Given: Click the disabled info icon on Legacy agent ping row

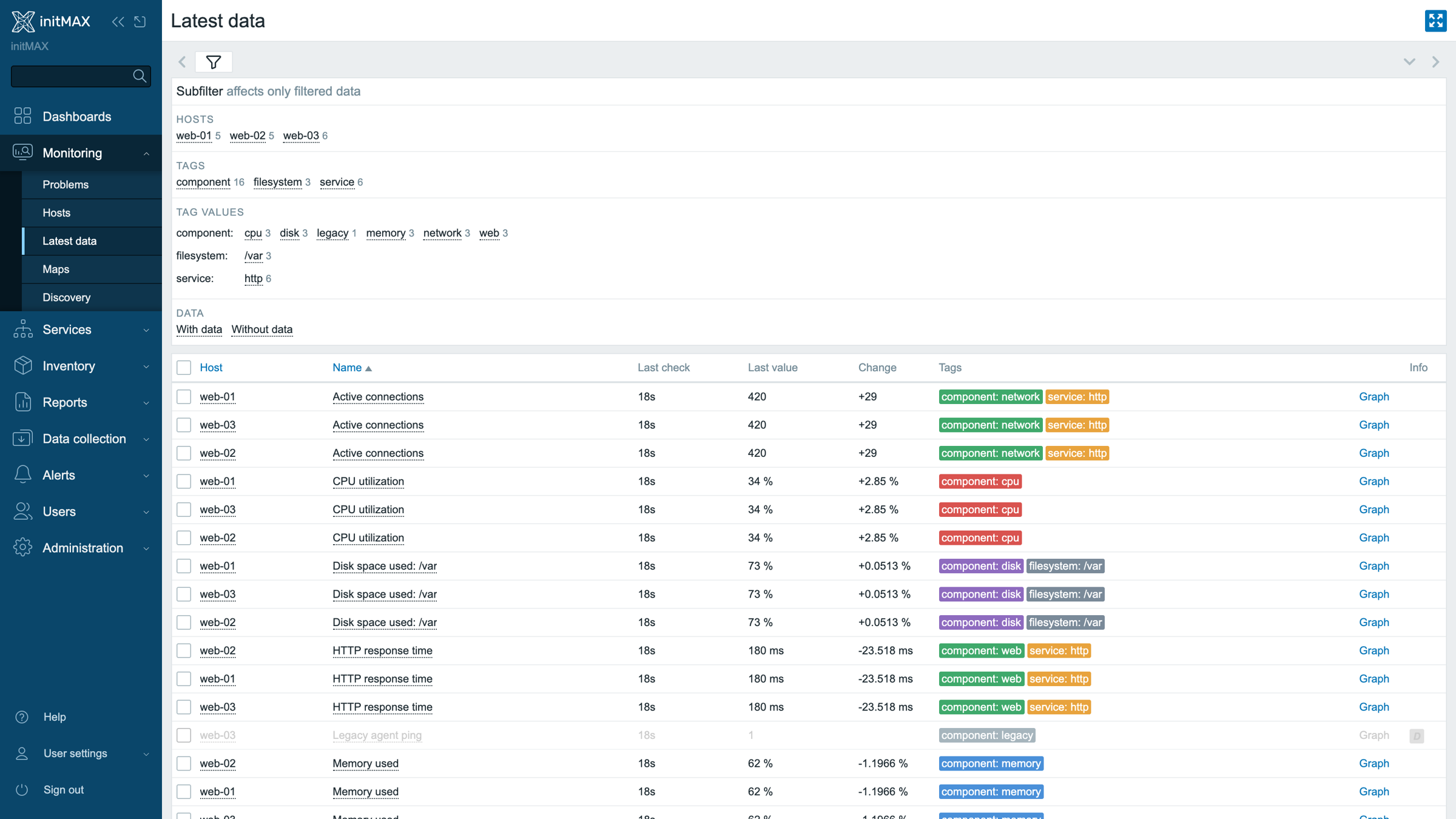Looking at the screenshot, I should coord(1417,736).
